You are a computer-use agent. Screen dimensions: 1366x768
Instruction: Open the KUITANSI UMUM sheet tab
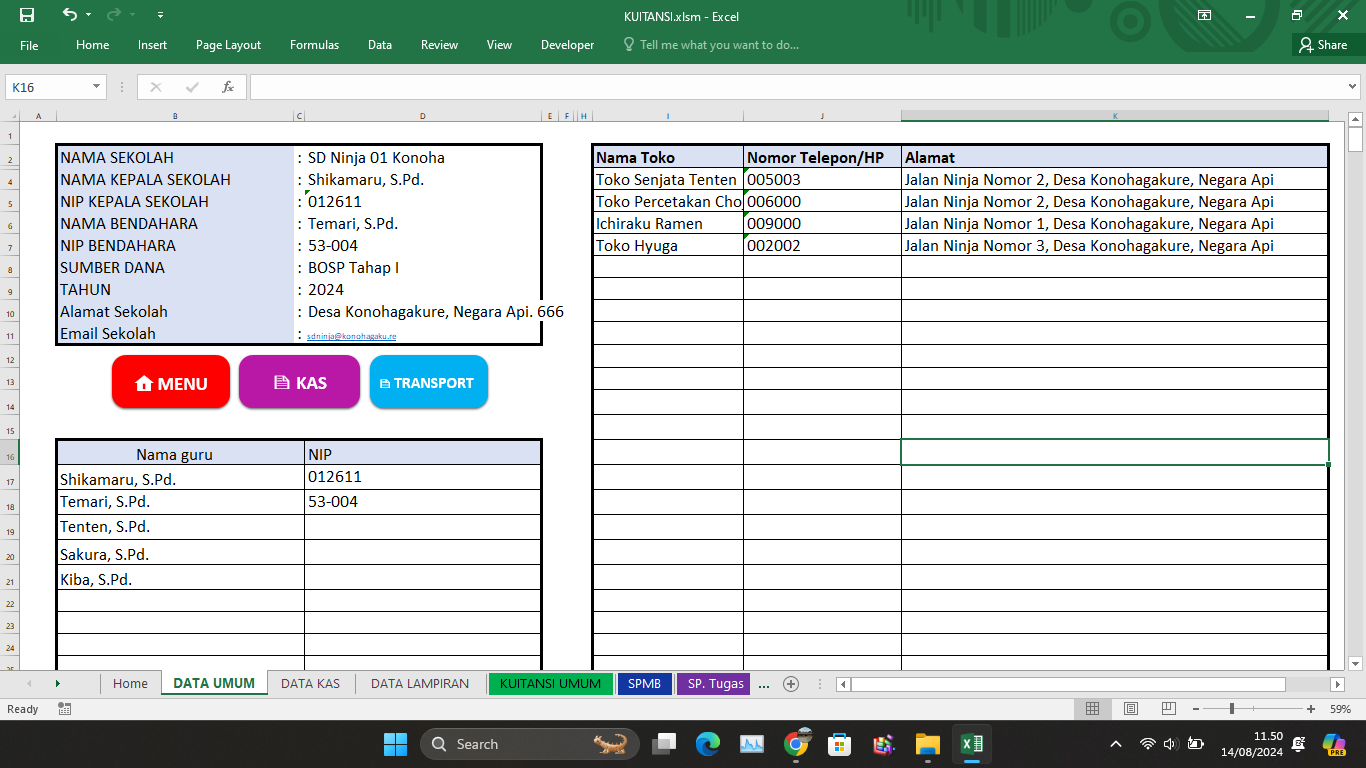click(x=550, y=684)
